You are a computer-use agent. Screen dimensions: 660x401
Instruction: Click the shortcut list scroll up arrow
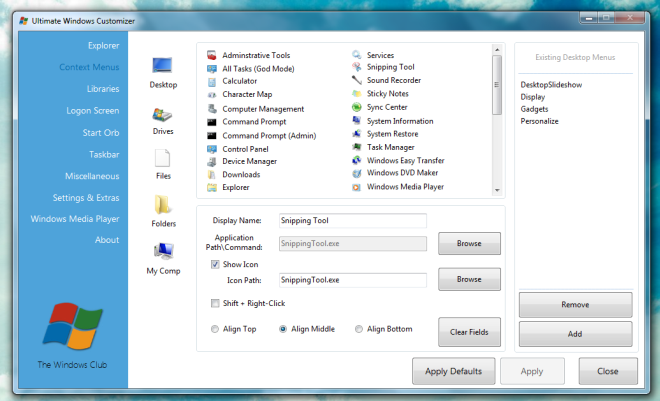click(497, 50)
